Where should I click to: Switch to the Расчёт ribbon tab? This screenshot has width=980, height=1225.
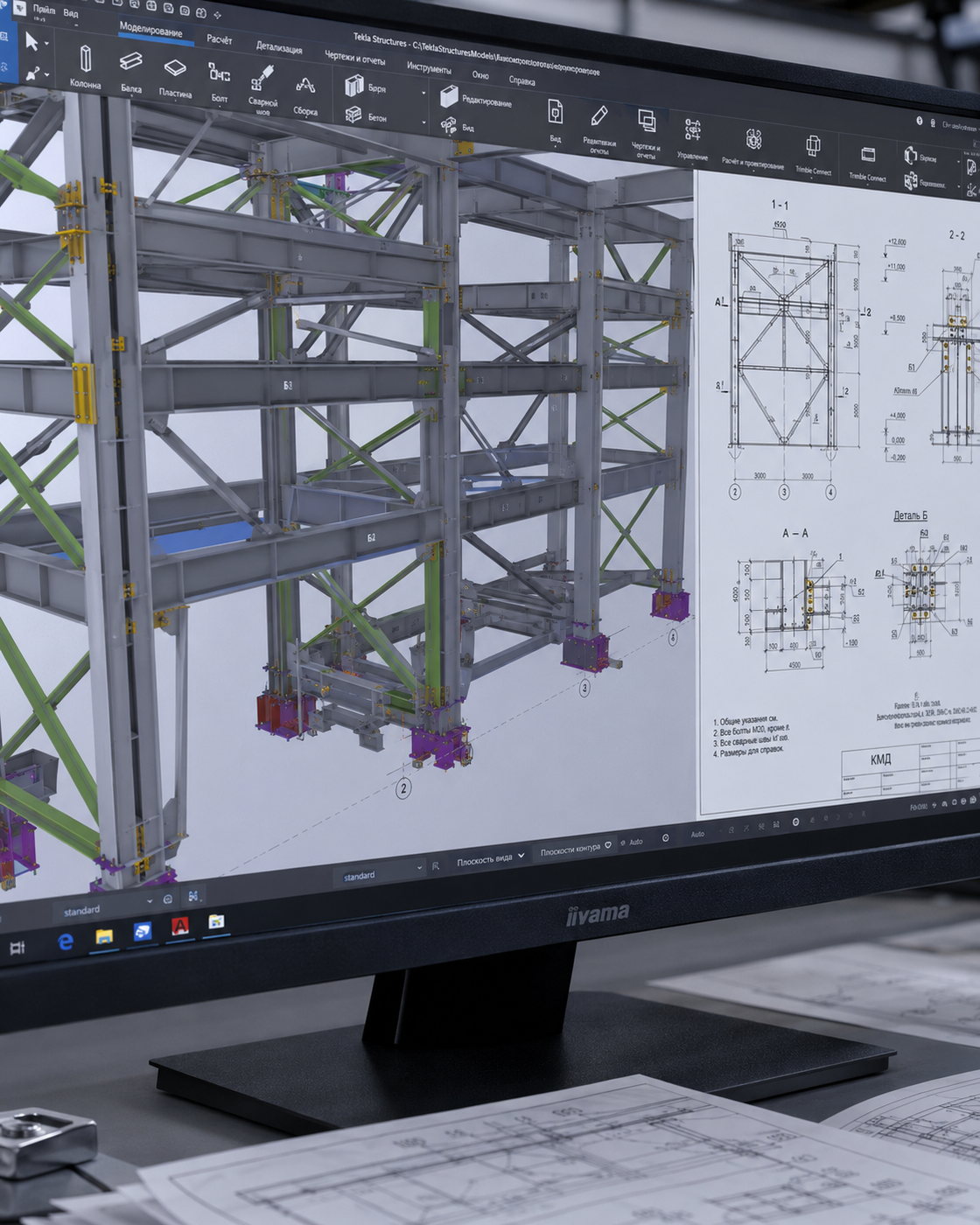point(220,39)
